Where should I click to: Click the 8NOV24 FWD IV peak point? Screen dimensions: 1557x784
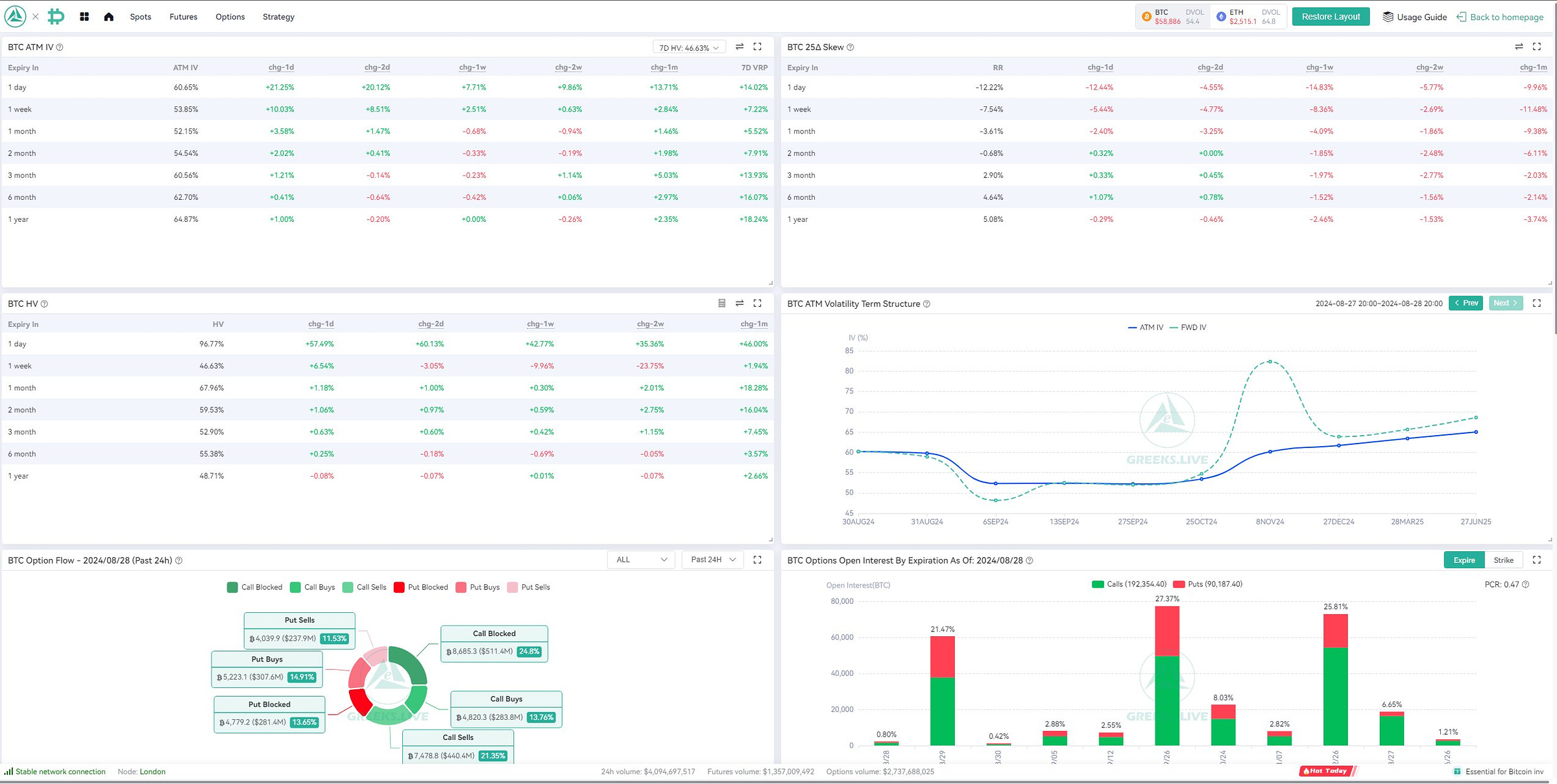[x=1270, y=362]
